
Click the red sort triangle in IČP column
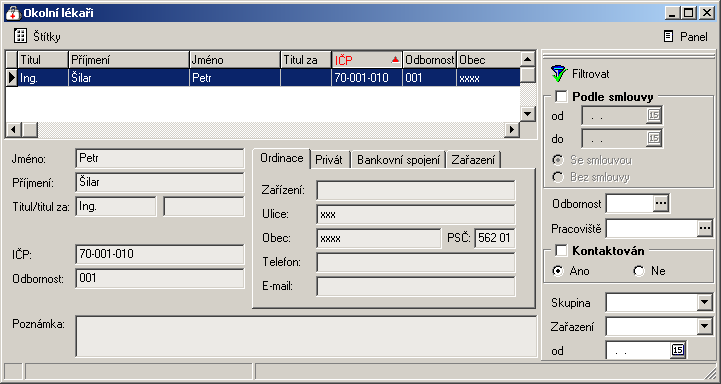coord(395,59)
